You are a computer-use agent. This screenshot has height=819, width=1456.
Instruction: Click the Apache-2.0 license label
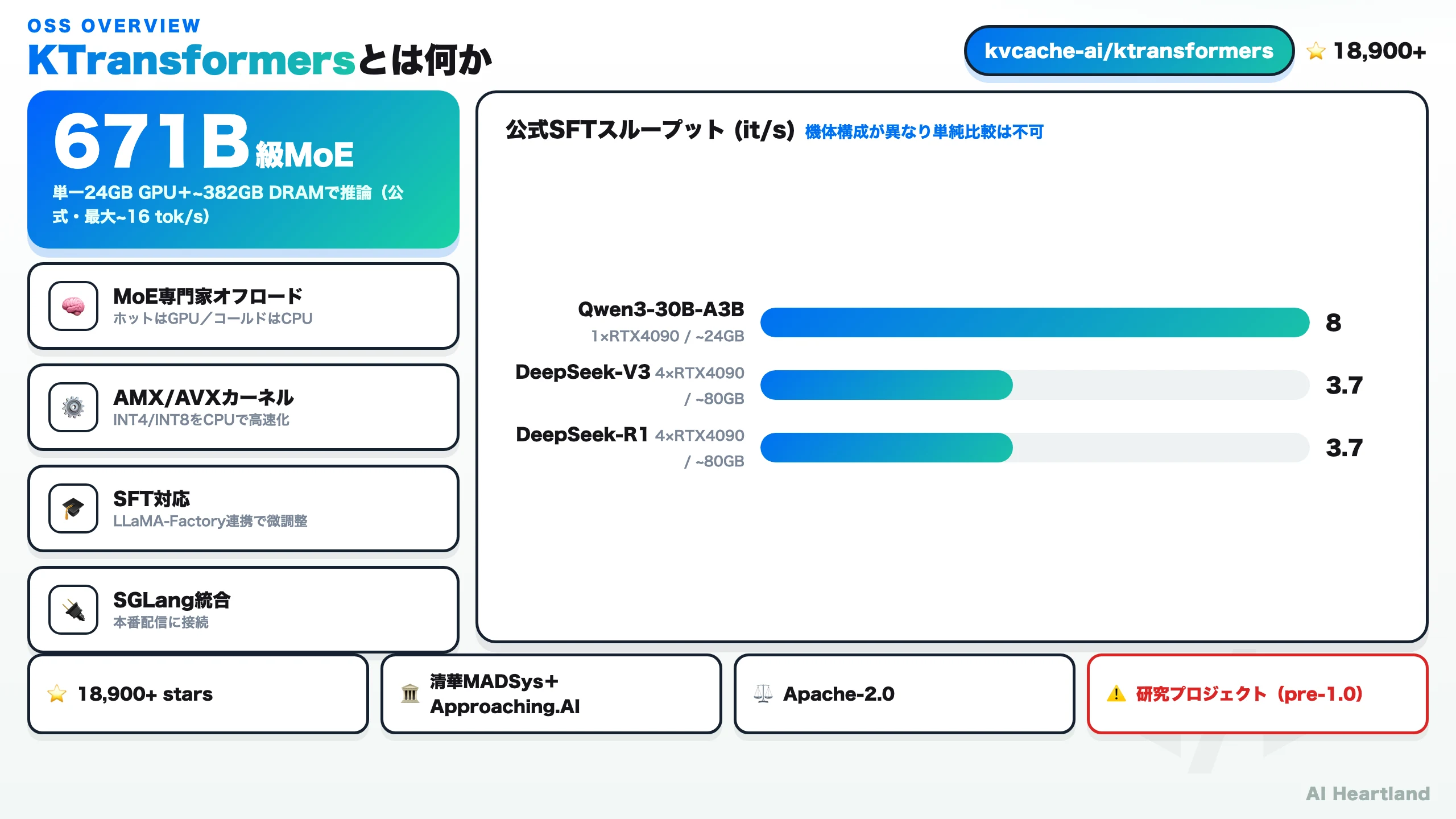(x=839, y=694)
